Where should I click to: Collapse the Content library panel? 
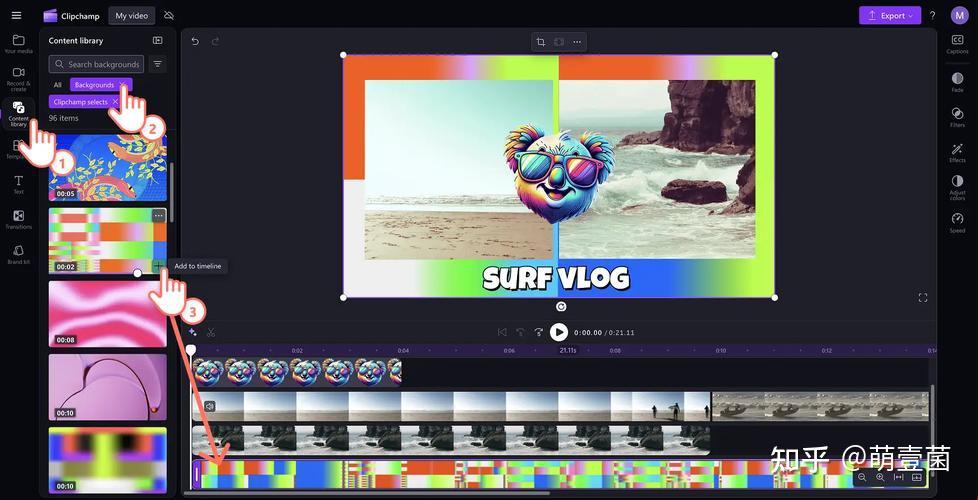click(x=158, y=41)
